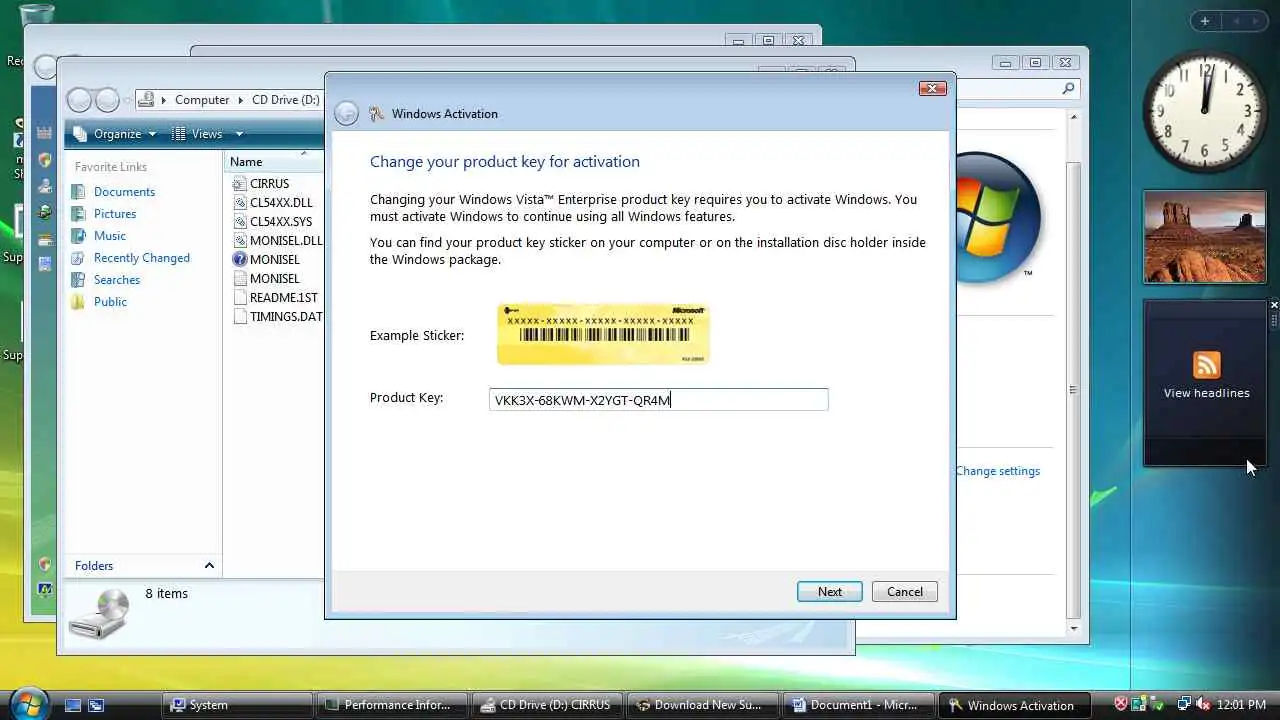The image size is (1280, 720).
Task: Click the Views toolbar button icon
Action: pos(179,134)
